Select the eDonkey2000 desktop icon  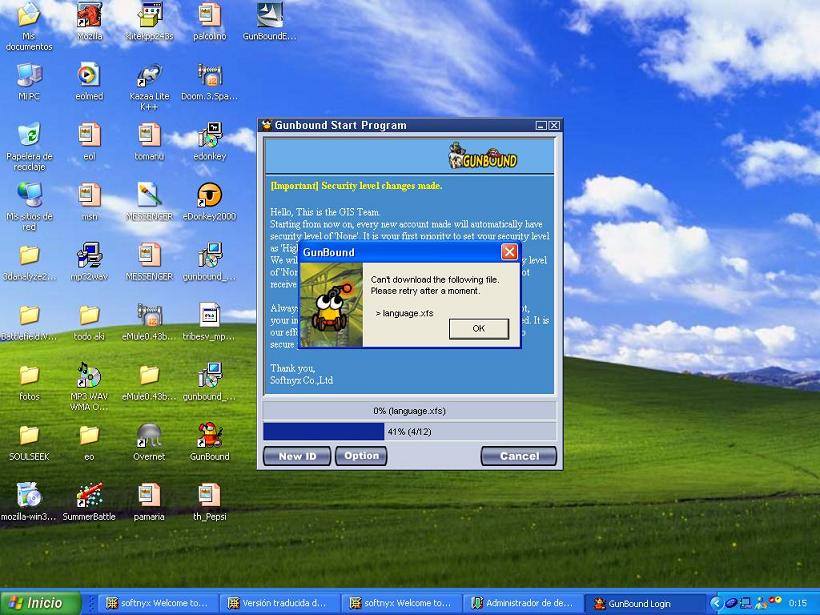click(x=210, y=202)
